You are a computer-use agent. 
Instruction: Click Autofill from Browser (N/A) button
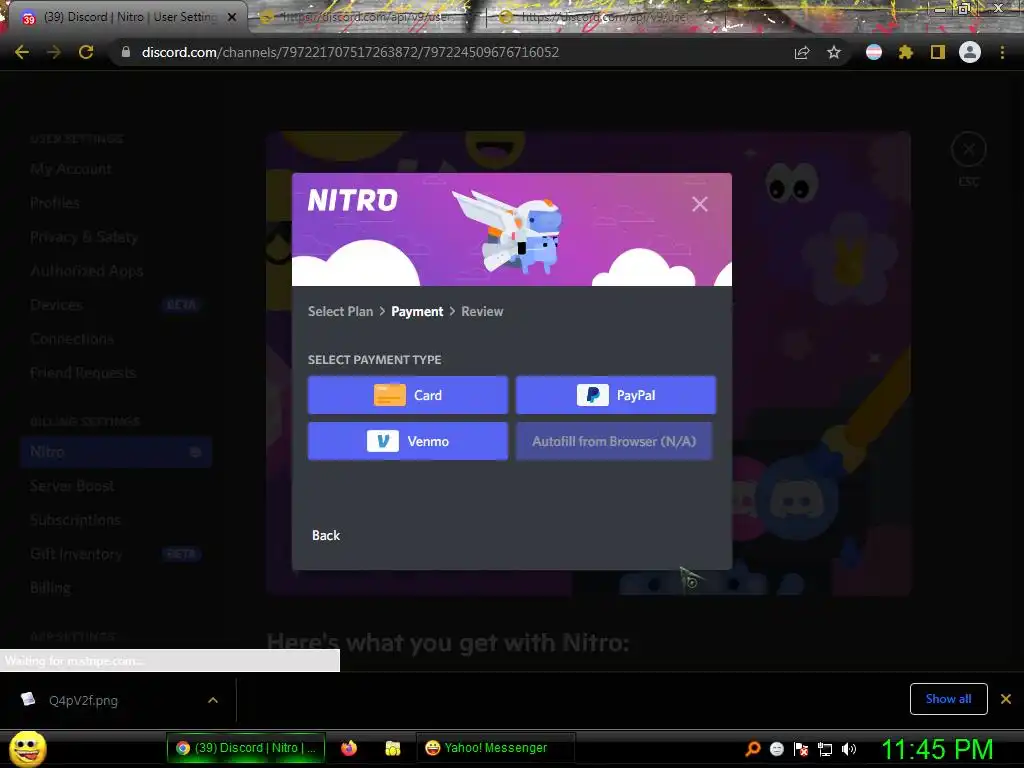point(614,441)
